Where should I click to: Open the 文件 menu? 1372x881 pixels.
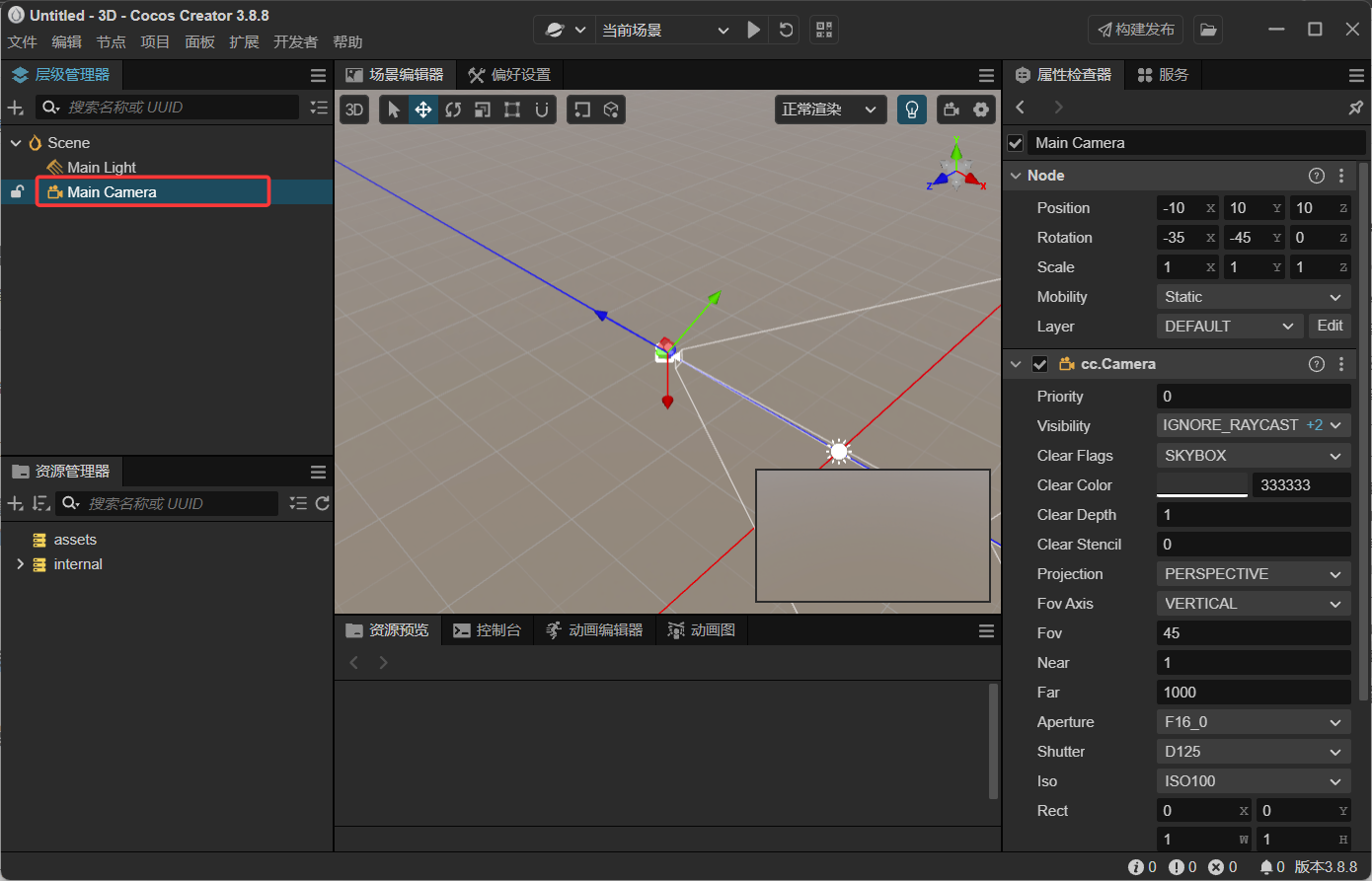pos(22,42)
